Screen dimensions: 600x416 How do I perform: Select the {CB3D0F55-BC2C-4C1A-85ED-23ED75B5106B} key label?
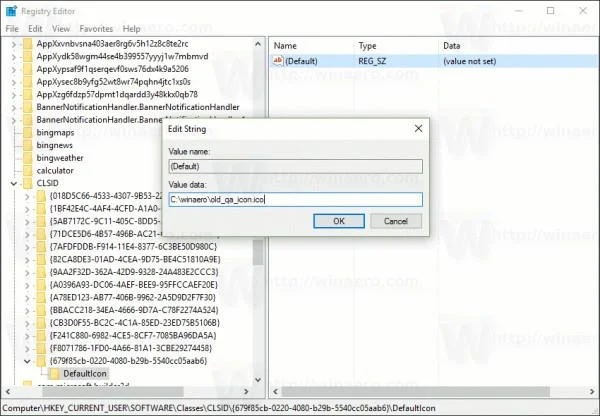pos(135,323)
